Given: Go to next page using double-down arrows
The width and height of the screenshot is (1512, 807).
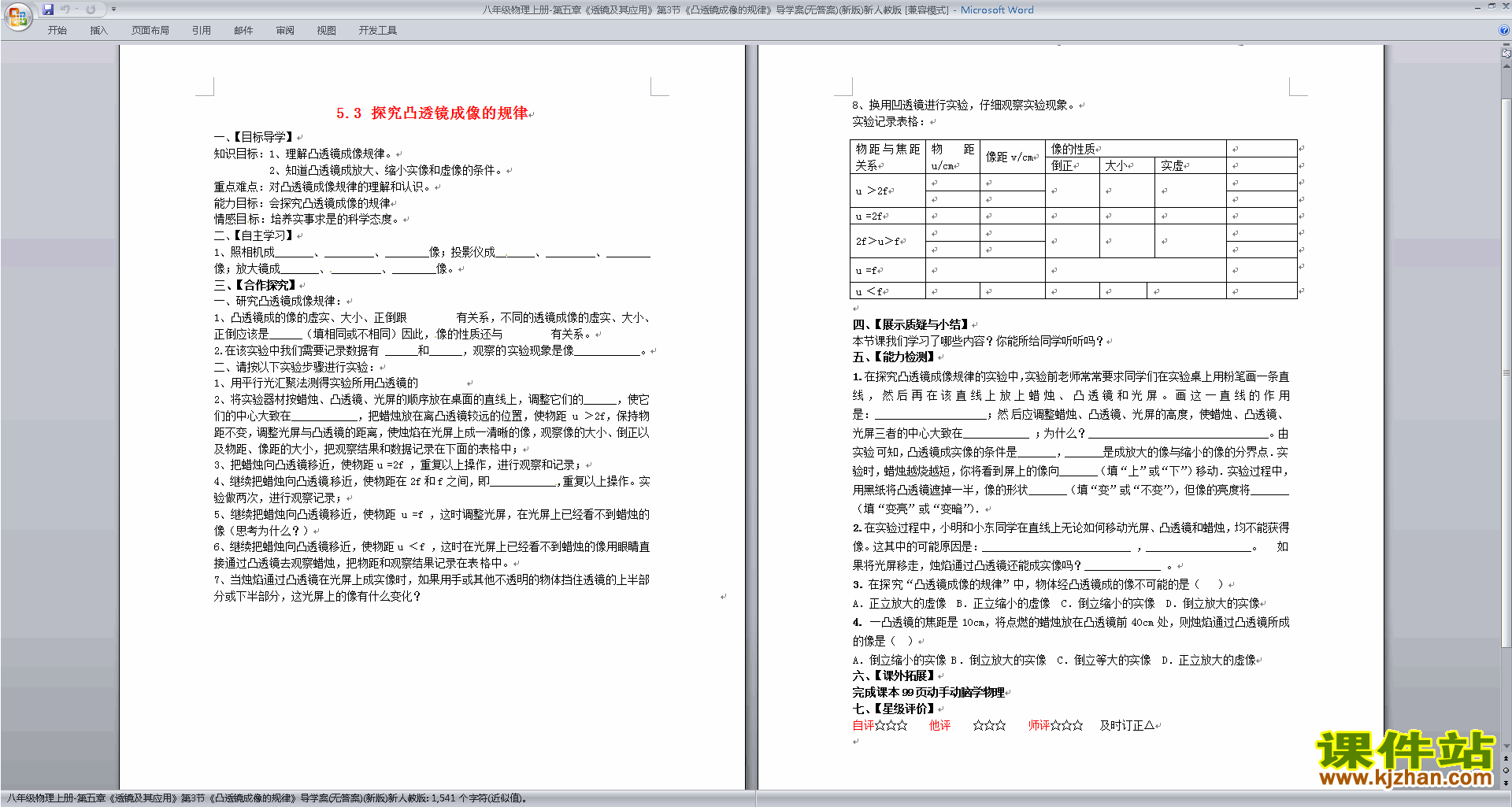Looking at the screenshot, I should click(x=1506, y=783).
